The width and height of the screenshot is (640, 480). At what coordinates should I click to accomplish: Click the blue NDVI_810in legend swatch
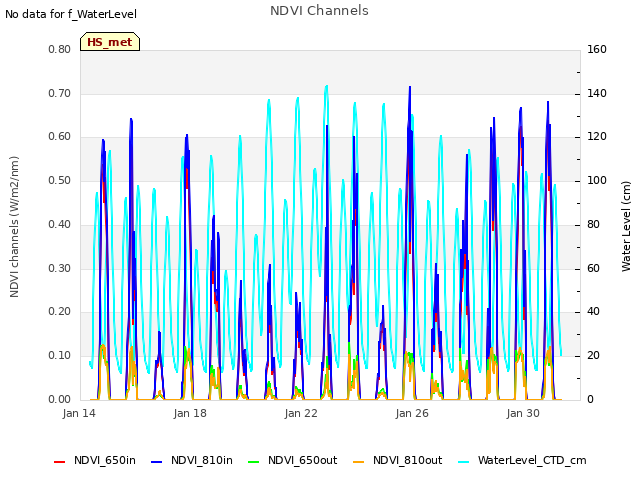pos(156,462)
